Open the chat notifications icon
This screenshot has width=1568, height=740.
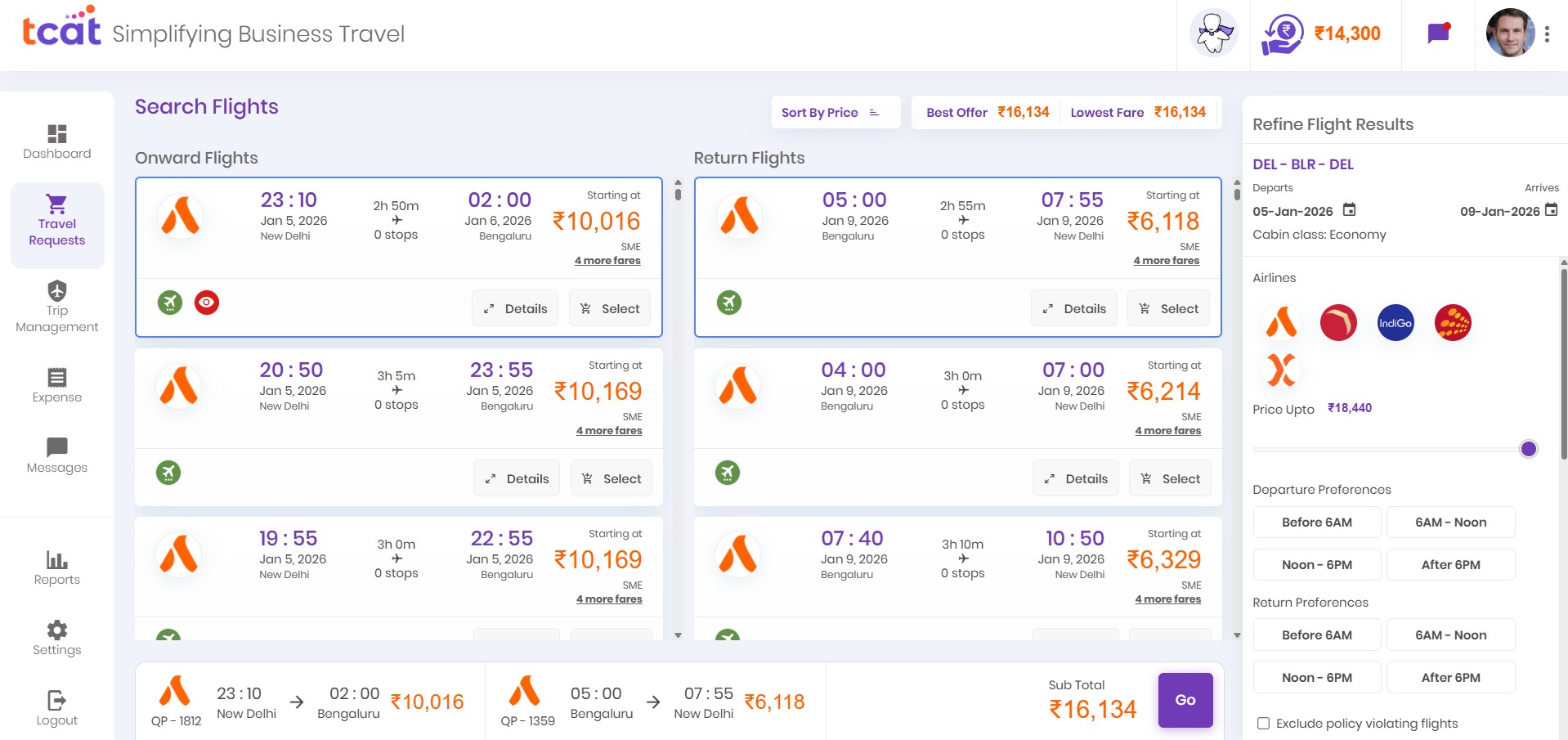(x=1438, y=34)
